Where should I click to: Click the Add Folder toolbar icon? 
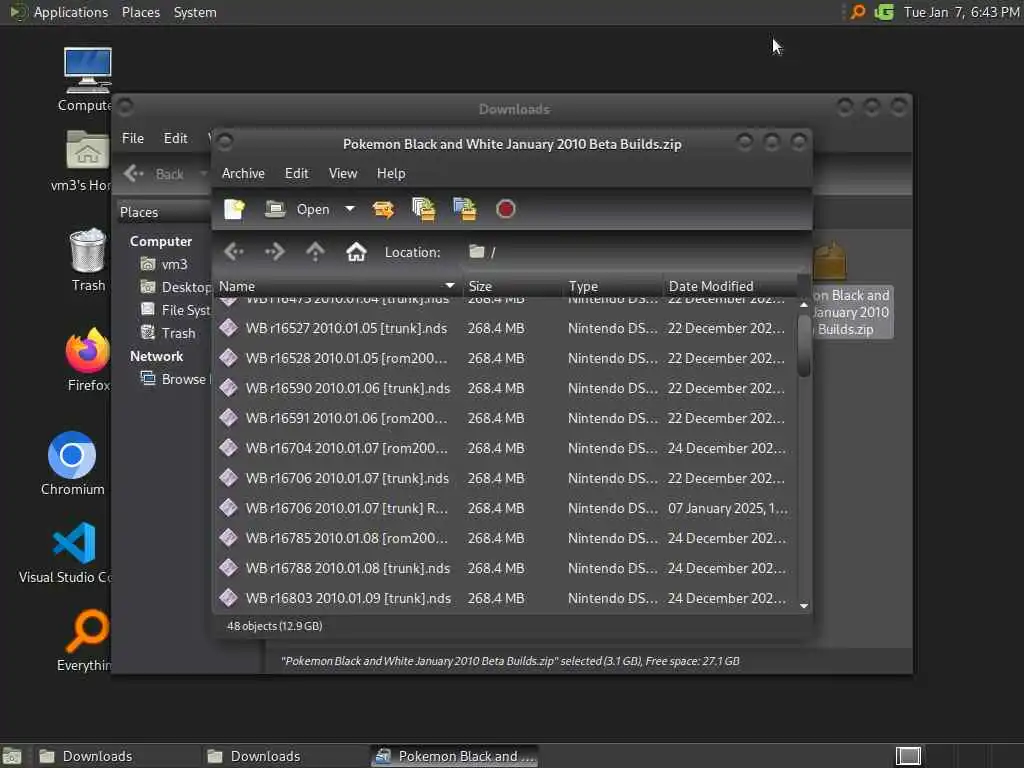(464, 209)
